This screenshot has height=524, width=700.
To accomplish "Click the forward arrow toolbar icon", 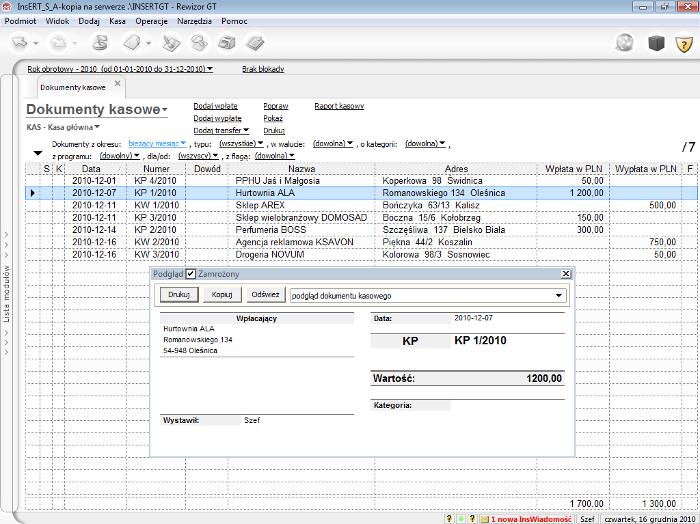I will point(59,43).
